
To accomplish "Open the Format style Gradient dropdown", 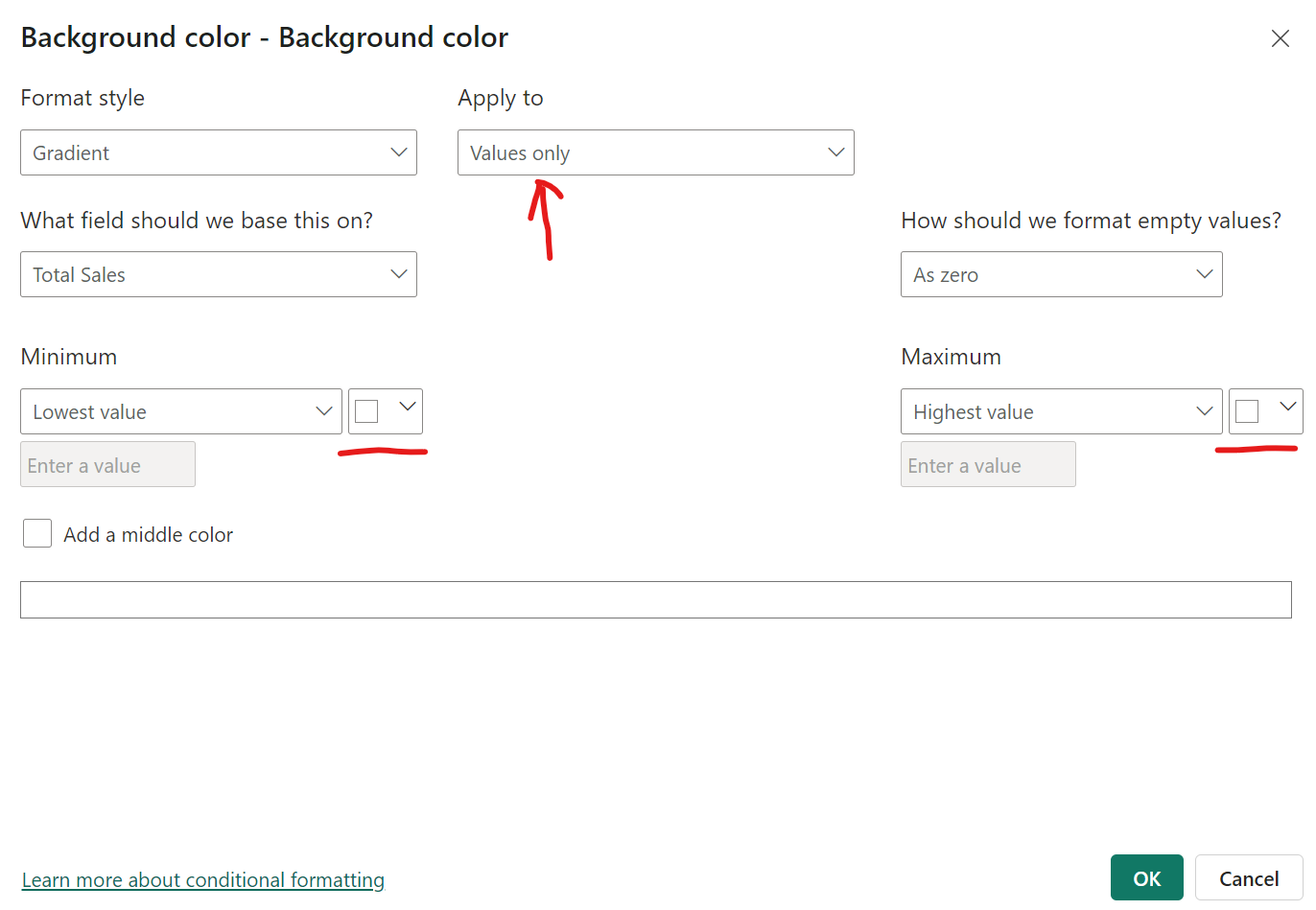I will point(219,152).
